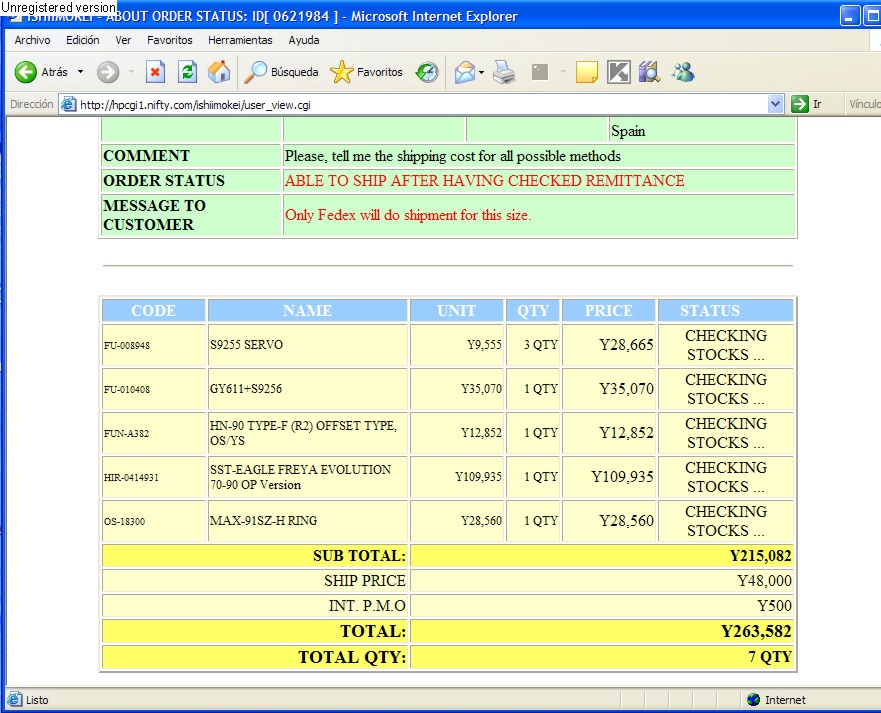Expand the Atrás history dropdown arrow
This screenshot has width=881, height=713.
point(81,72)
